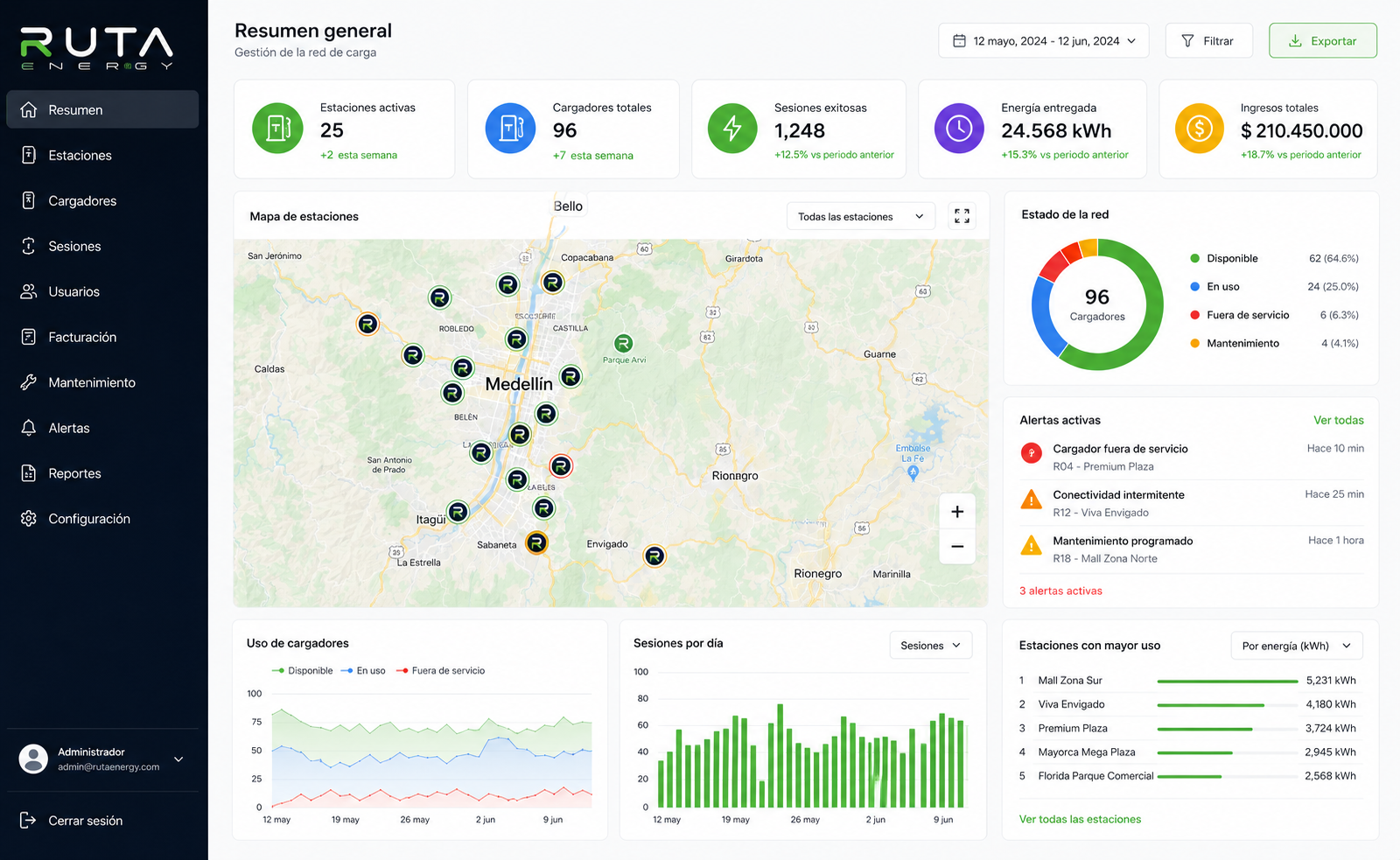1400x860 pixels.
Task: Open Todas las estaciones dropdown
Action: click(861, 216)
